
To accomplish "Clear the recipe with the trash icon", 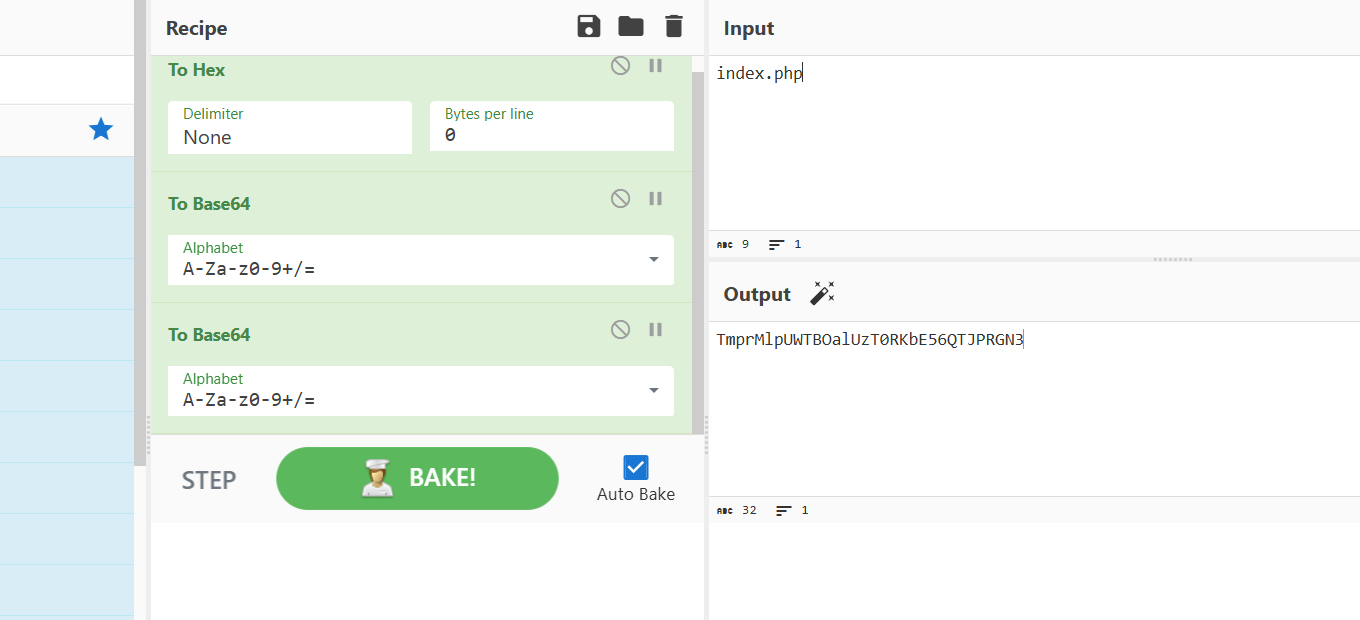I will pos(674,27).
